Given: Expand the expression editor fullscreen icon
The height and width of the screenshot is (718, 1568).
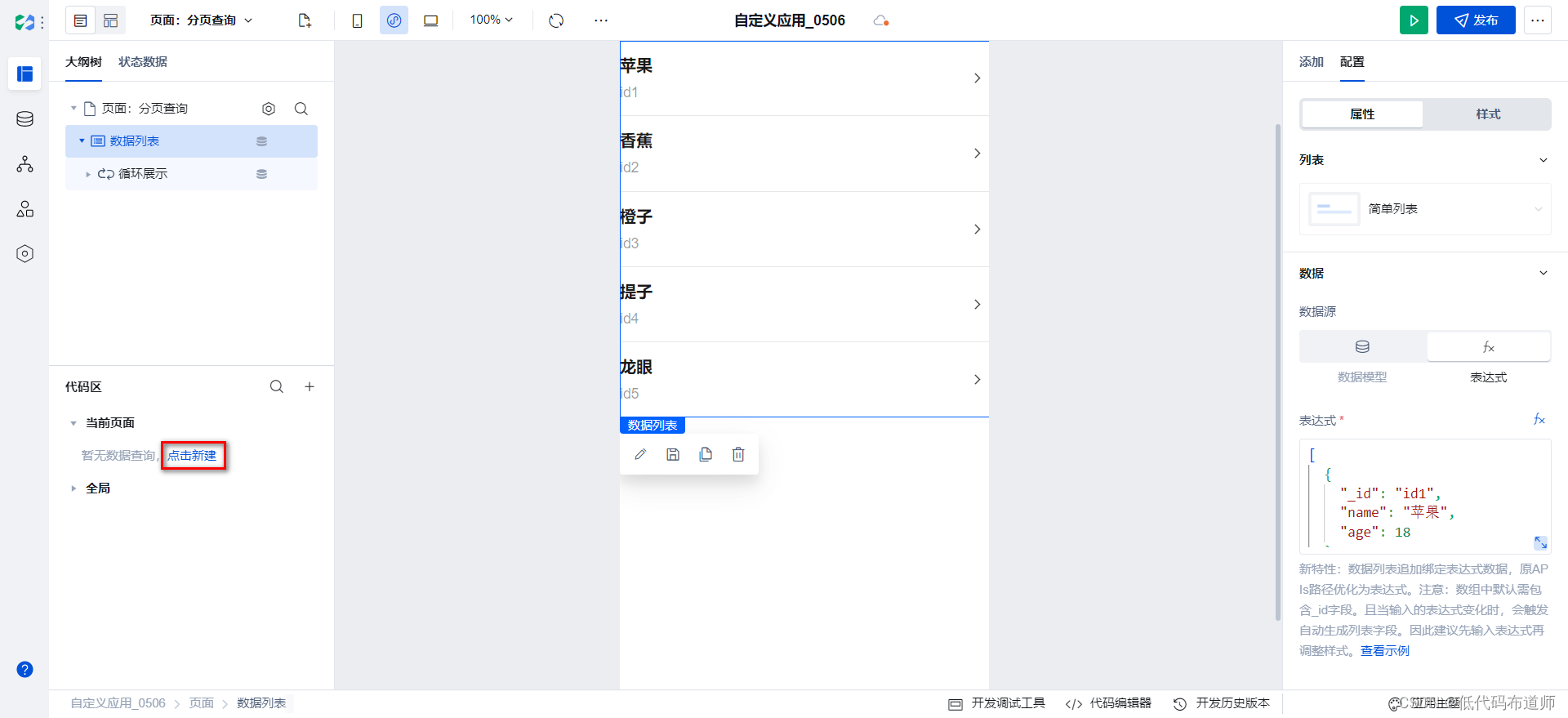Looking at the screenshot, I should coord(1540,542).
